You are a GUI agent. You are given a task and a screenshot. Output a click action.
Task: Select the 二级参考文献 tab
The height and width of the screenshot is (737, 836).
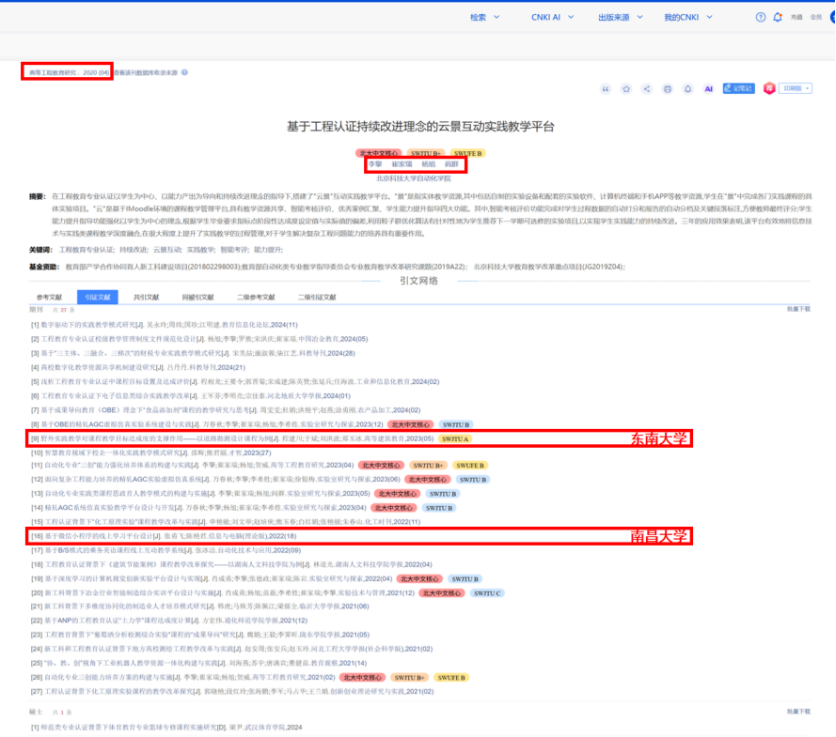pyautogui.click(x=256, y=297)
